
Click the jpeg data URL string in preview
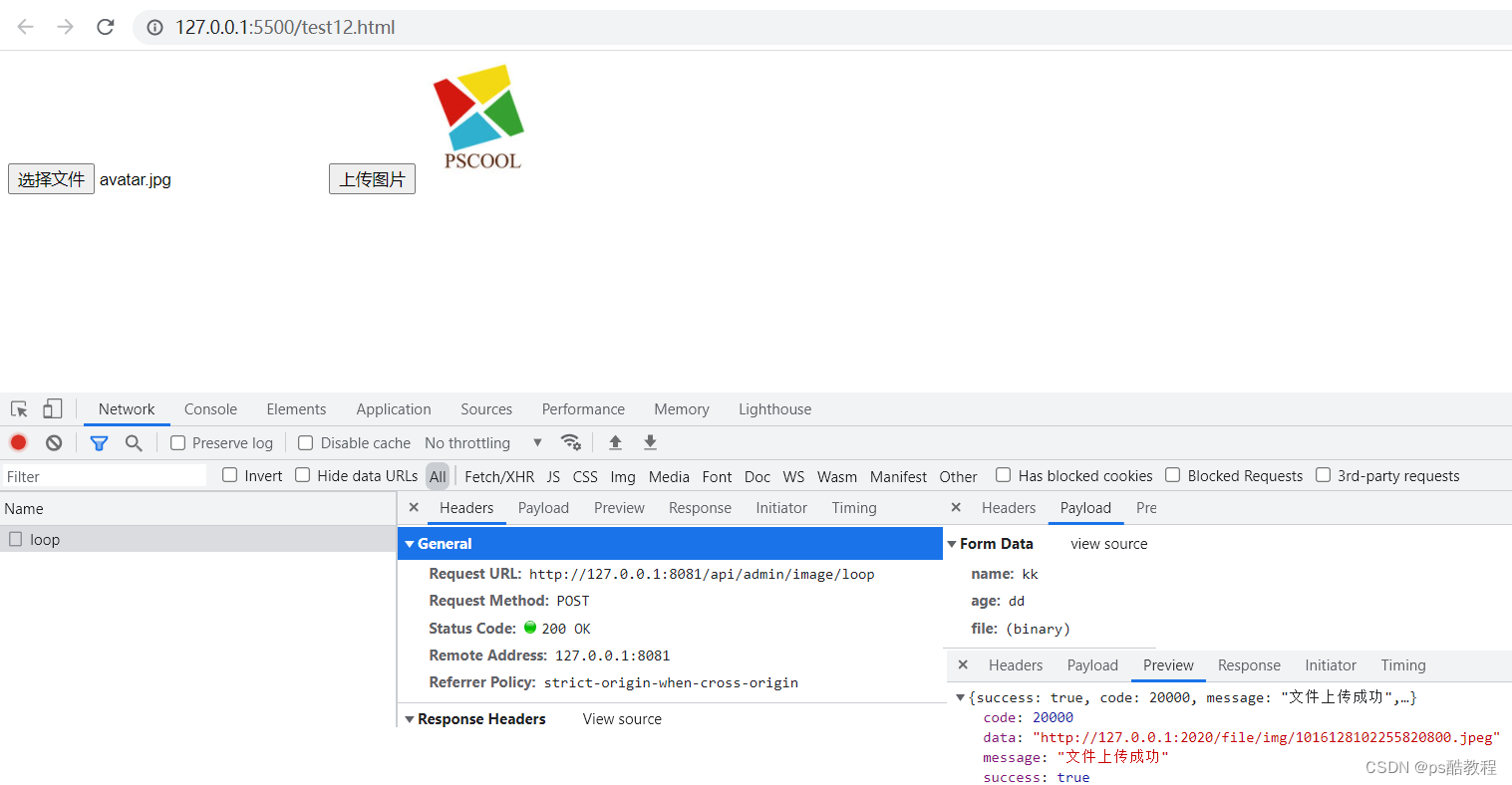[1266, 738]
